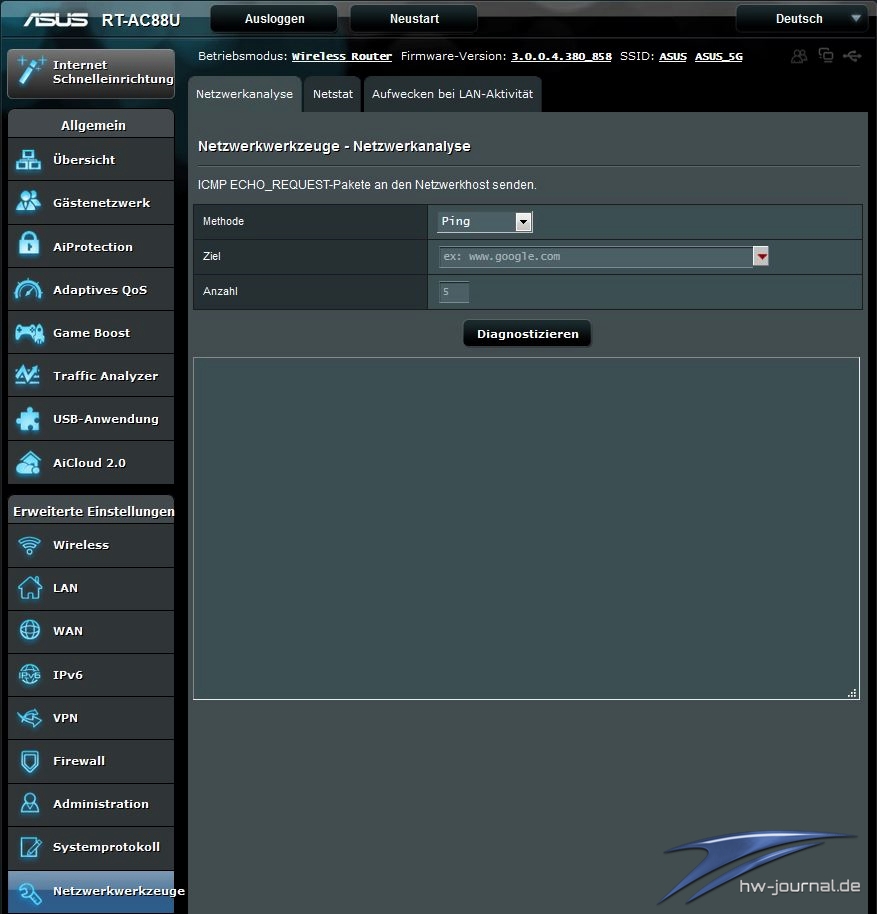877x914 pixels.
Task: Click the WAN globe icon
Action: pos(30,630)
